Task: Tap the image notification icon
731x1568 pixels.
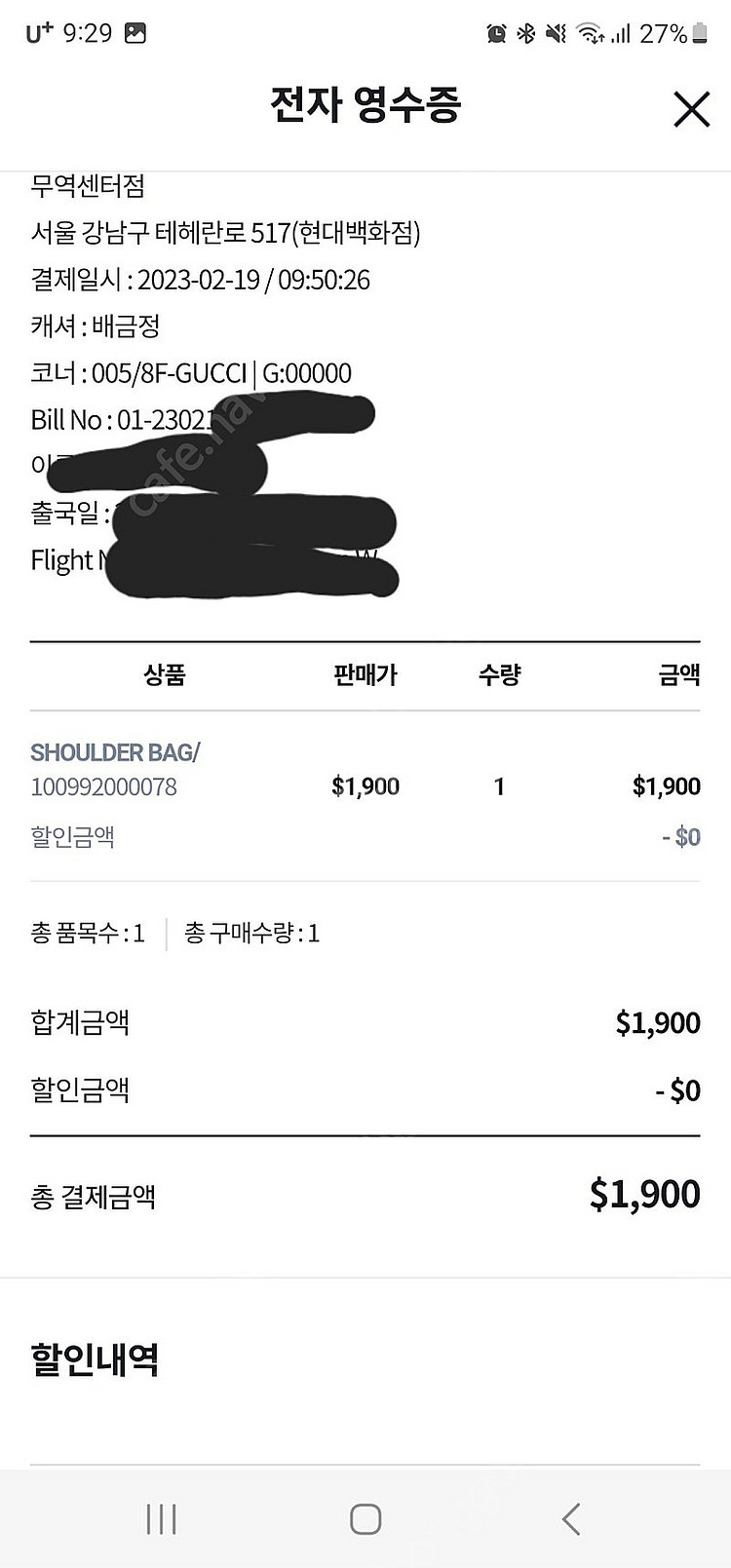Action: [135, 33]
